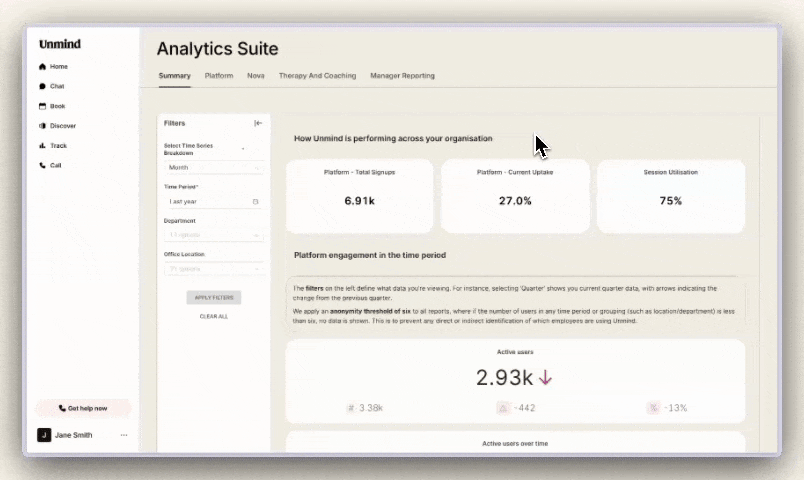Open Chat from the sidebar icon
804x480 pixels.
(x=43, y=87)
